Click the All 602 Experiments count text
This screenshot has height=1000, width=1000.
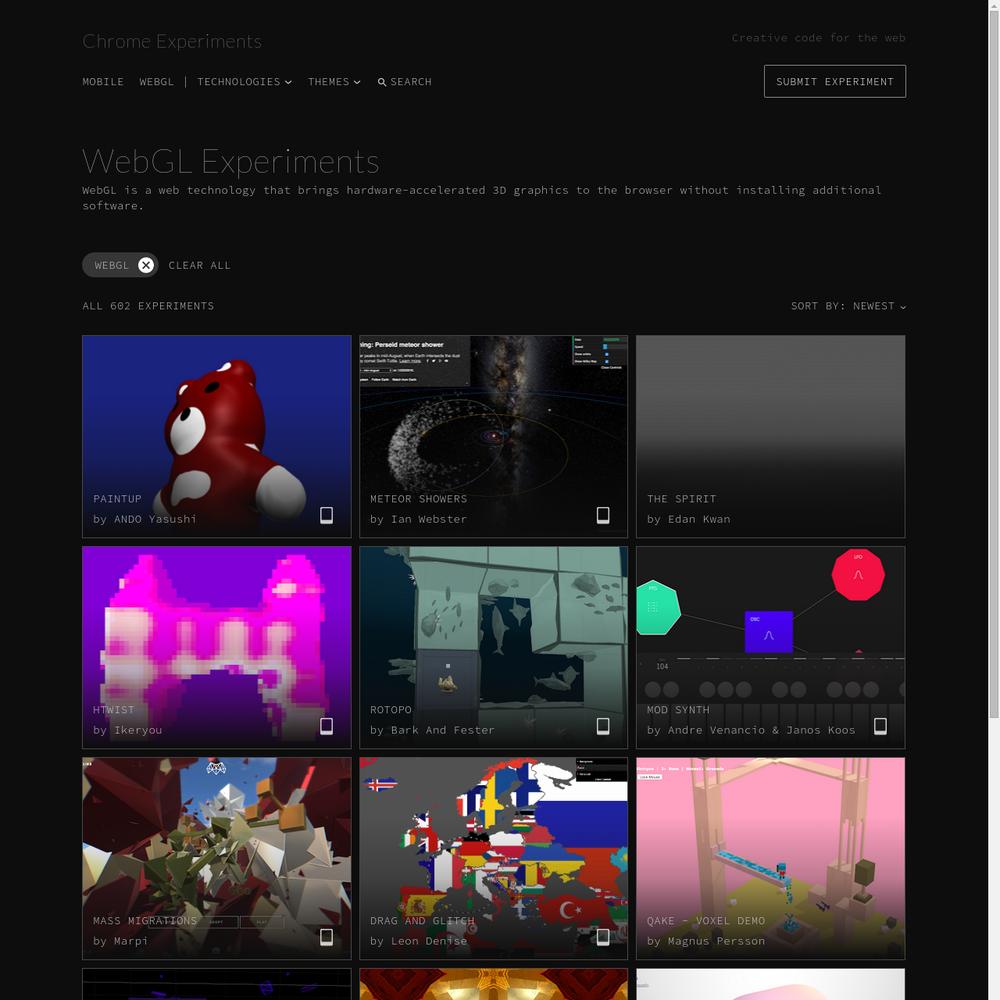[149, 306]
